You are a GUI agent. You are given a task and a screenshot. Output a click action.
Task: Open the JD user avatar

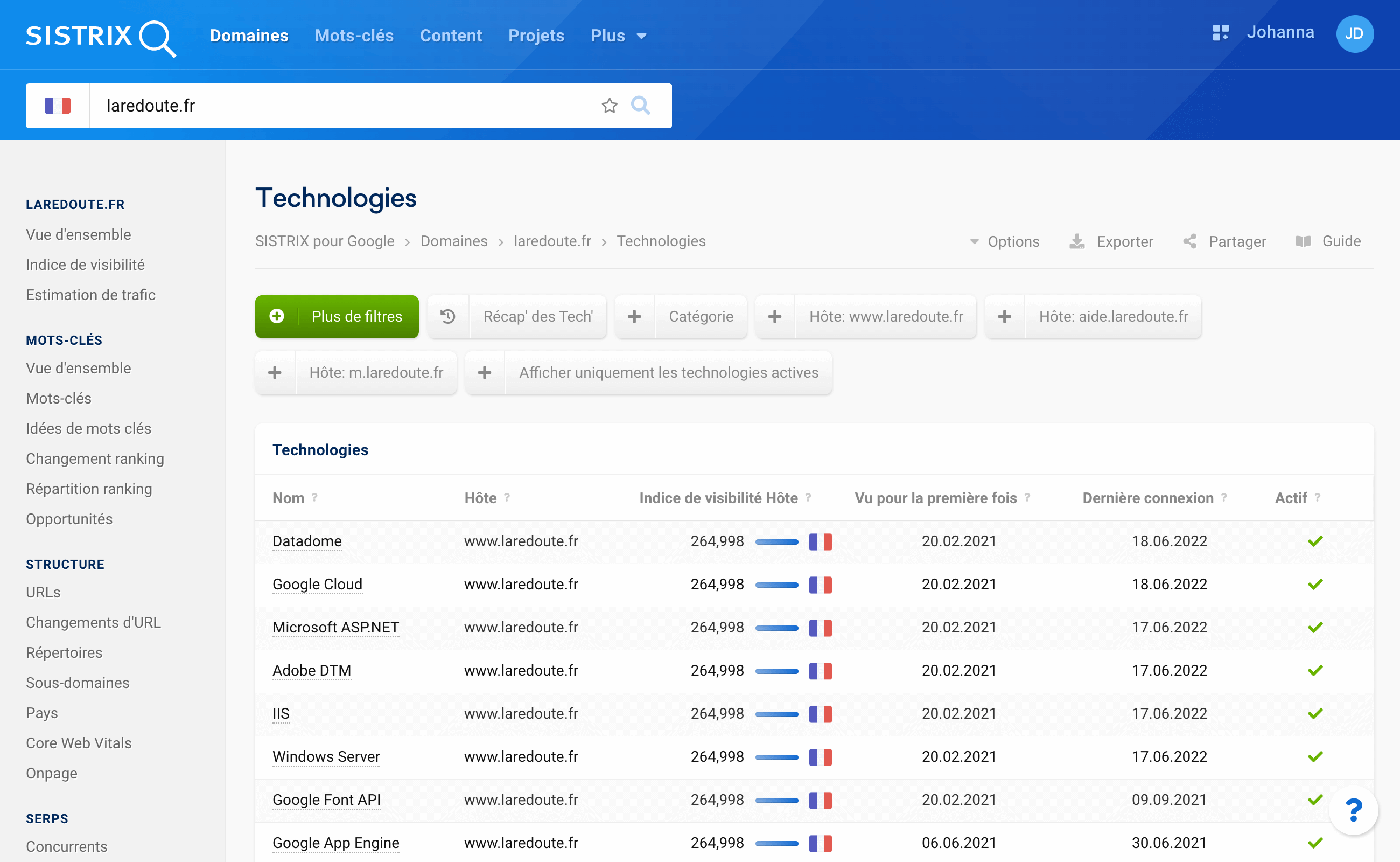pos(1354,33)
